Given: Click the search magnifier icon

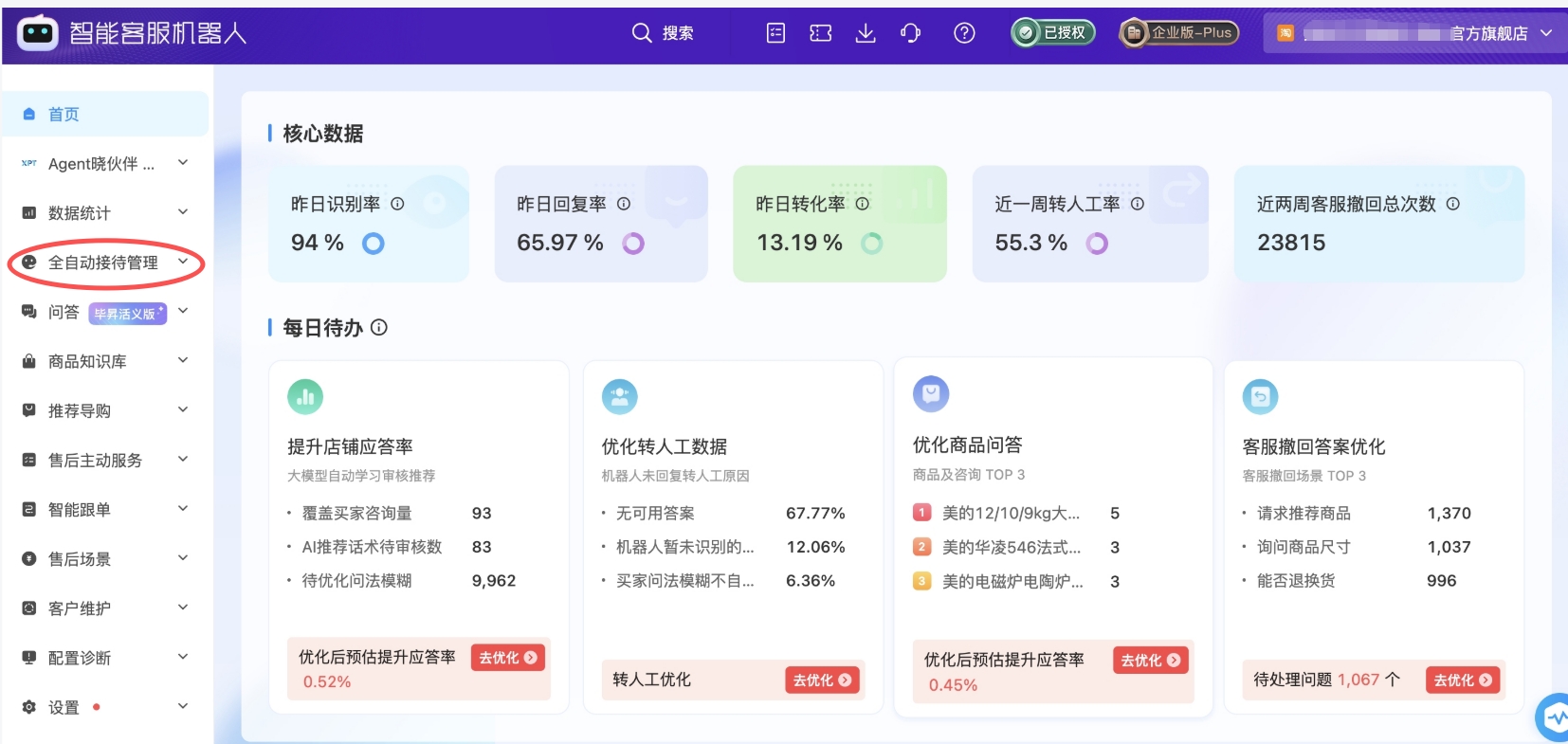Looking at the screenshot, I should point(642,33).
